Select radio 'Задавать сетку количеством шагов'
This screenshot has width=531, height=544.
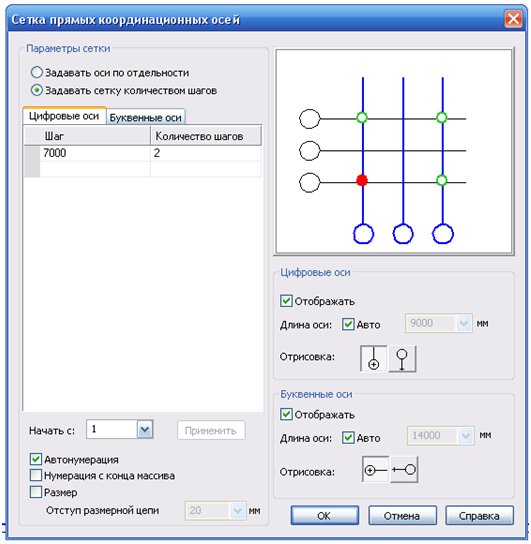coord(36,91)
